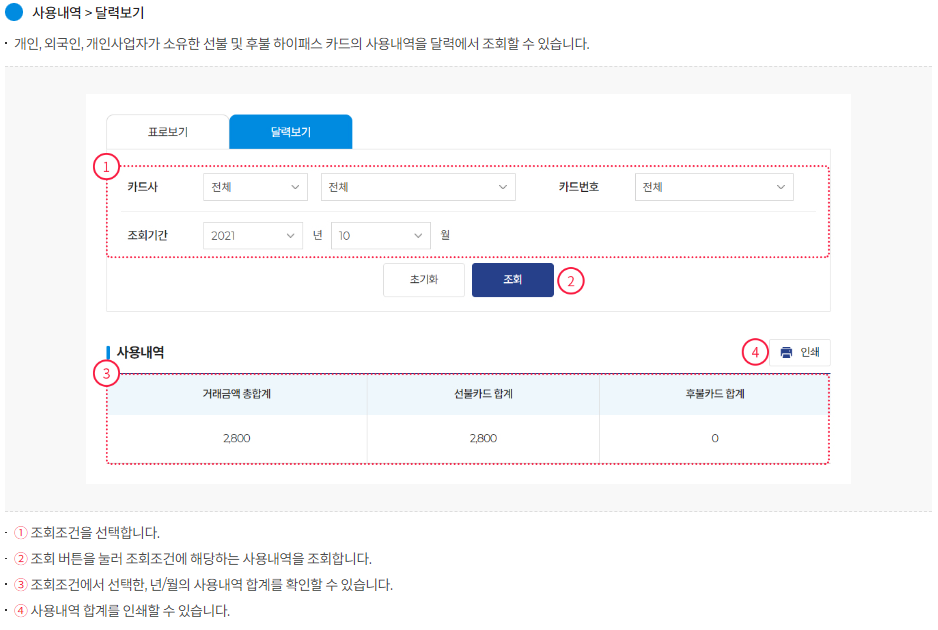Switch to the 표로보기 tab
The width and height of the screenshot is (938, 630).
point(168,131)
